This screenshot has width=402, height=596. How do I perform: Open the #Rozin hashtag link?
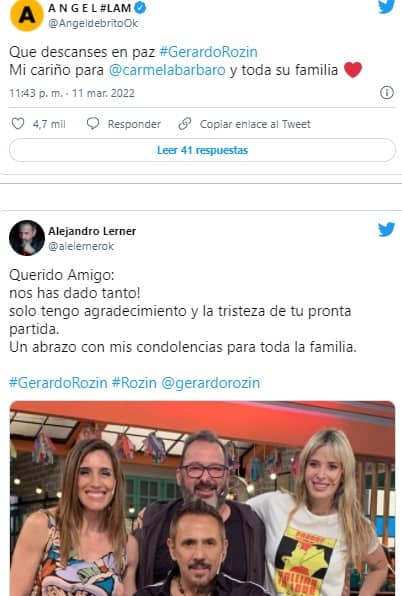click(x=134, y=383)
